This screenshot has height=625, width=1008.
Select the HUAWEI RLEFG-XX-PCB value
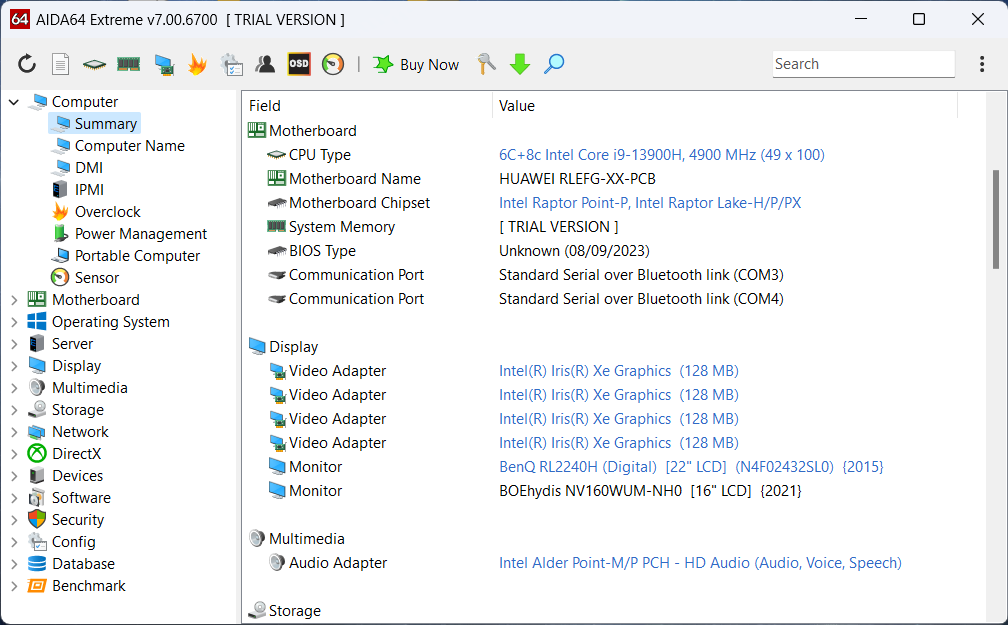pos(577,179)
